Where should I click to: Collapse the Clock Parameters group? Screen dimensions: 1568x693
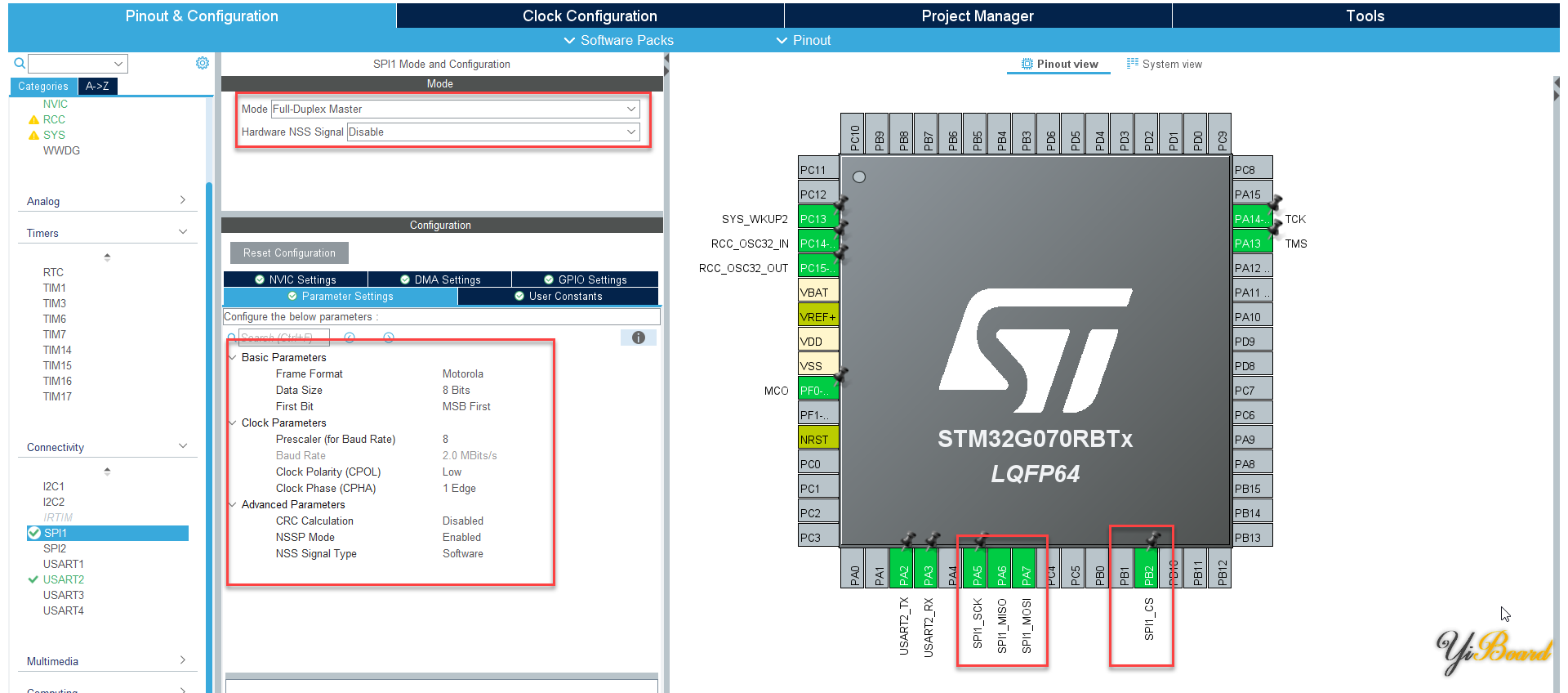(x=233, y=423)
